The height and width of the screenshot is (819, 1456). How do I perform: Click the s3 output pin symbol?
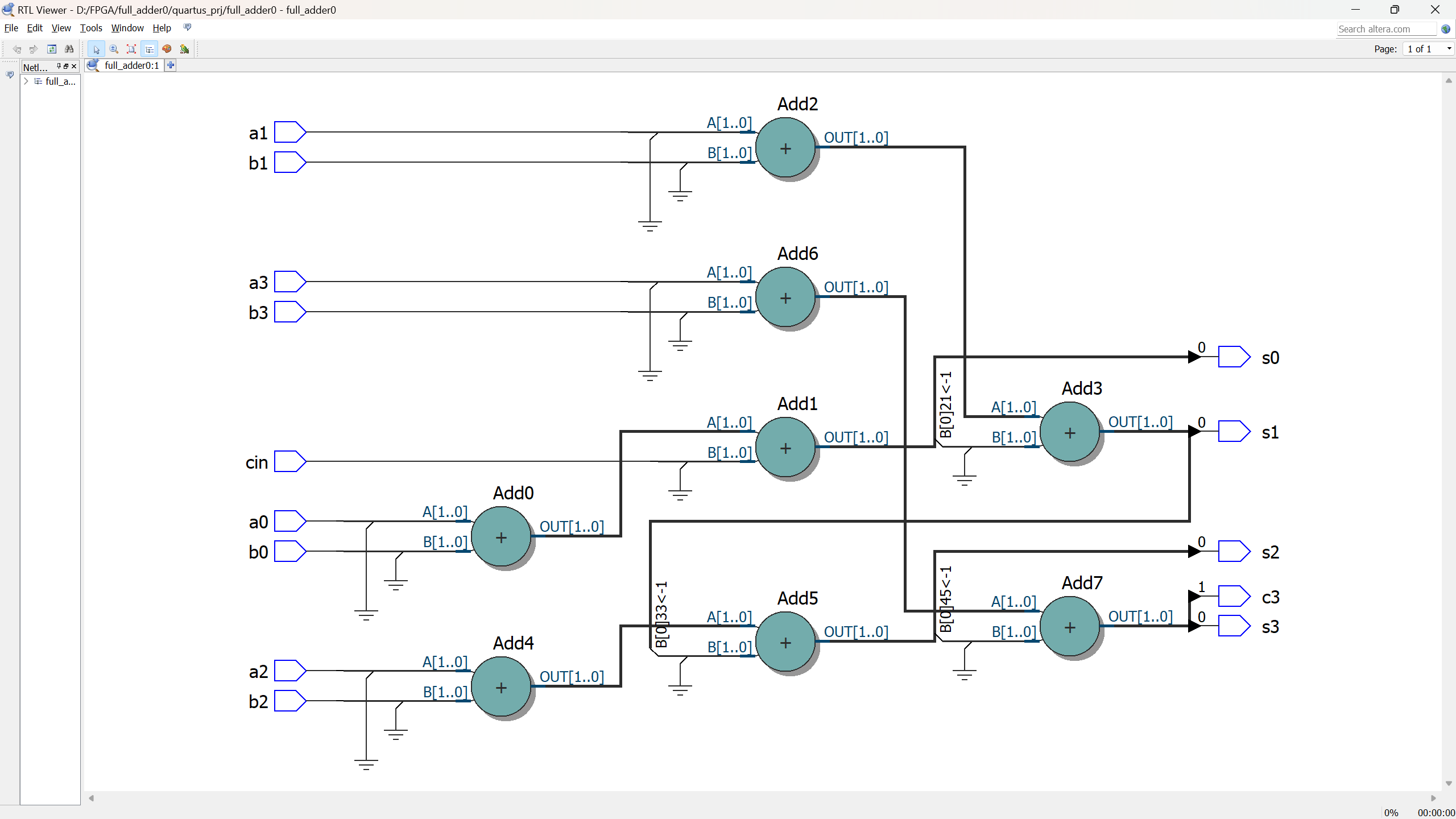[x=1234, y=626]
